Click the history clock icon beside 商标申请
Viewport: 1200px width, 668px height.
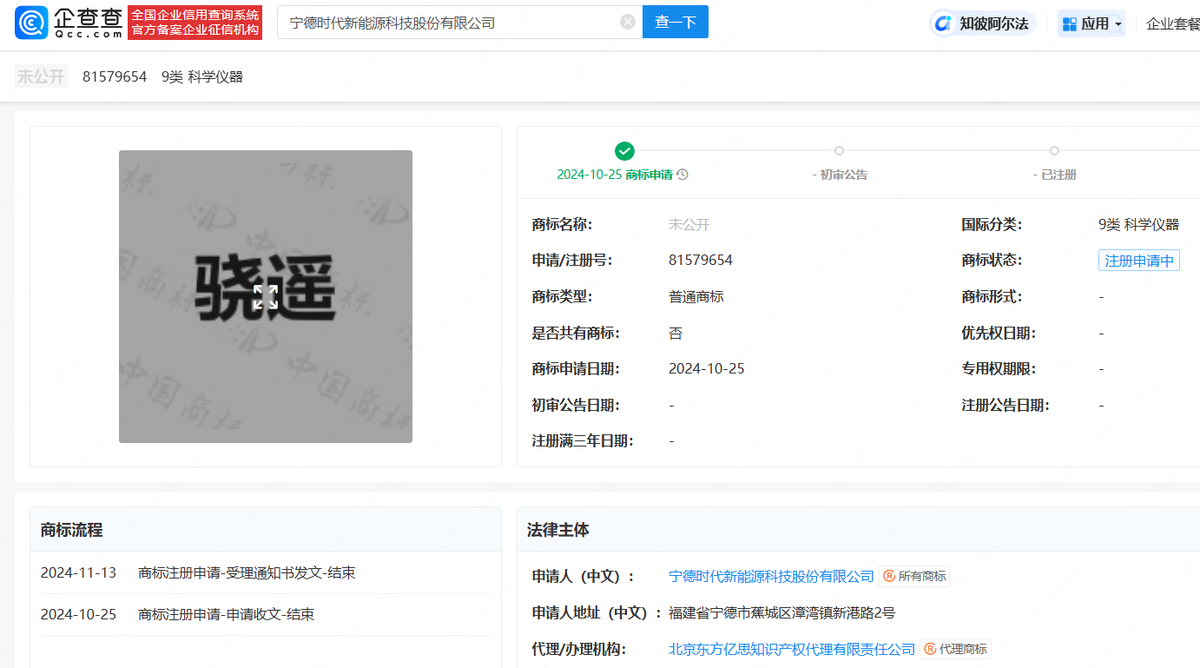(x=682, y=175)
